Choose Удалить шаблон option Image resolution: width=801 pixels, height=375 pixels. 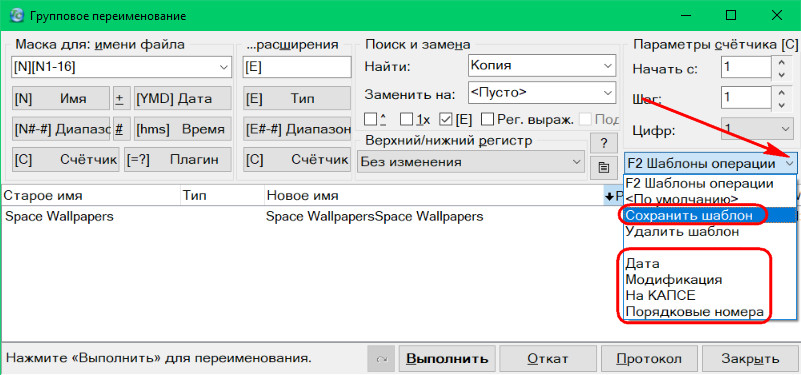pyautogui.click(x=709, y=231)
